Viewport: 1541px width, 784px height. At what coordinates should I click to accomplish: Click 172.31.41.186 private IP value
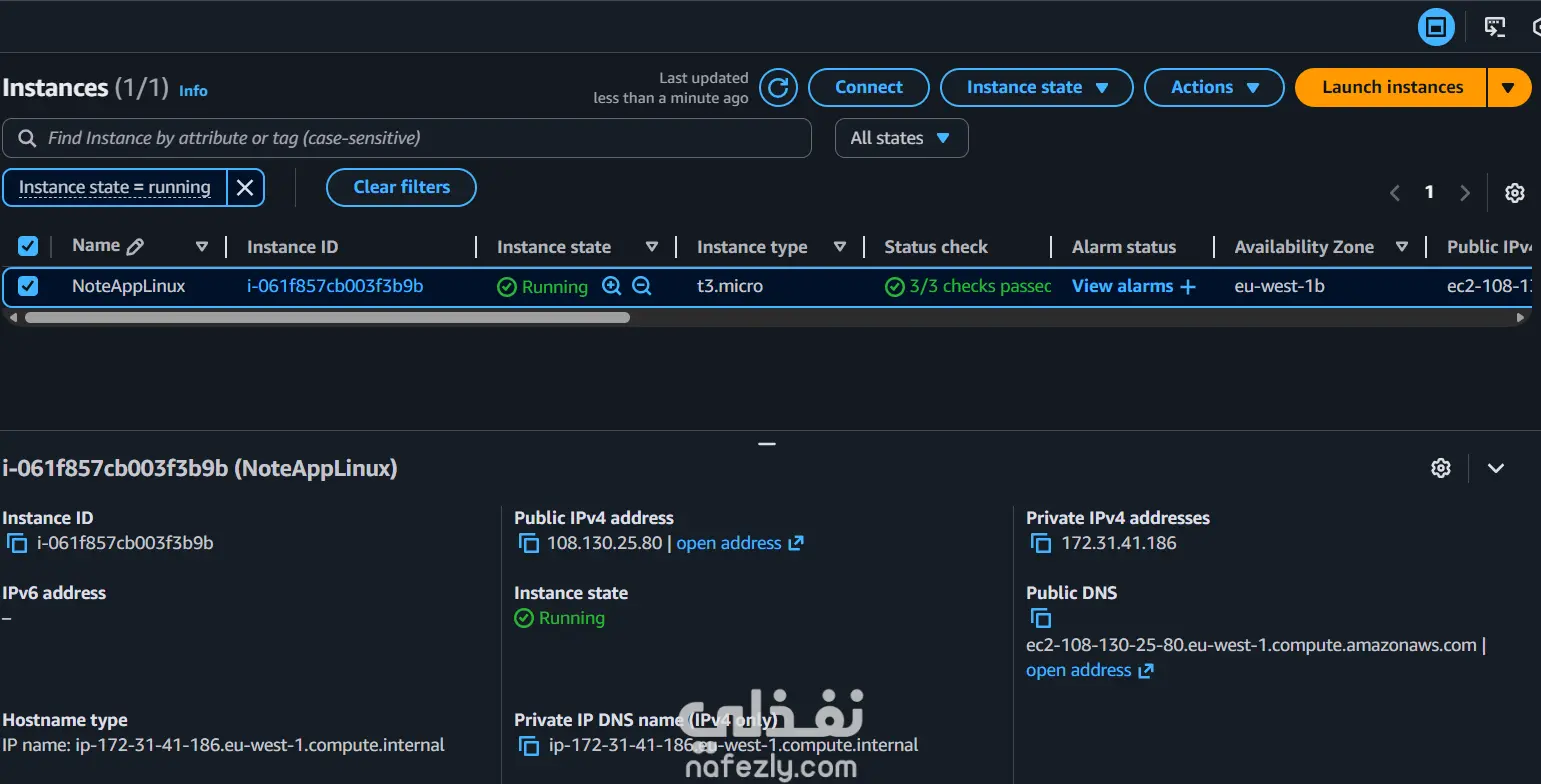click(x=1119, y=543)
